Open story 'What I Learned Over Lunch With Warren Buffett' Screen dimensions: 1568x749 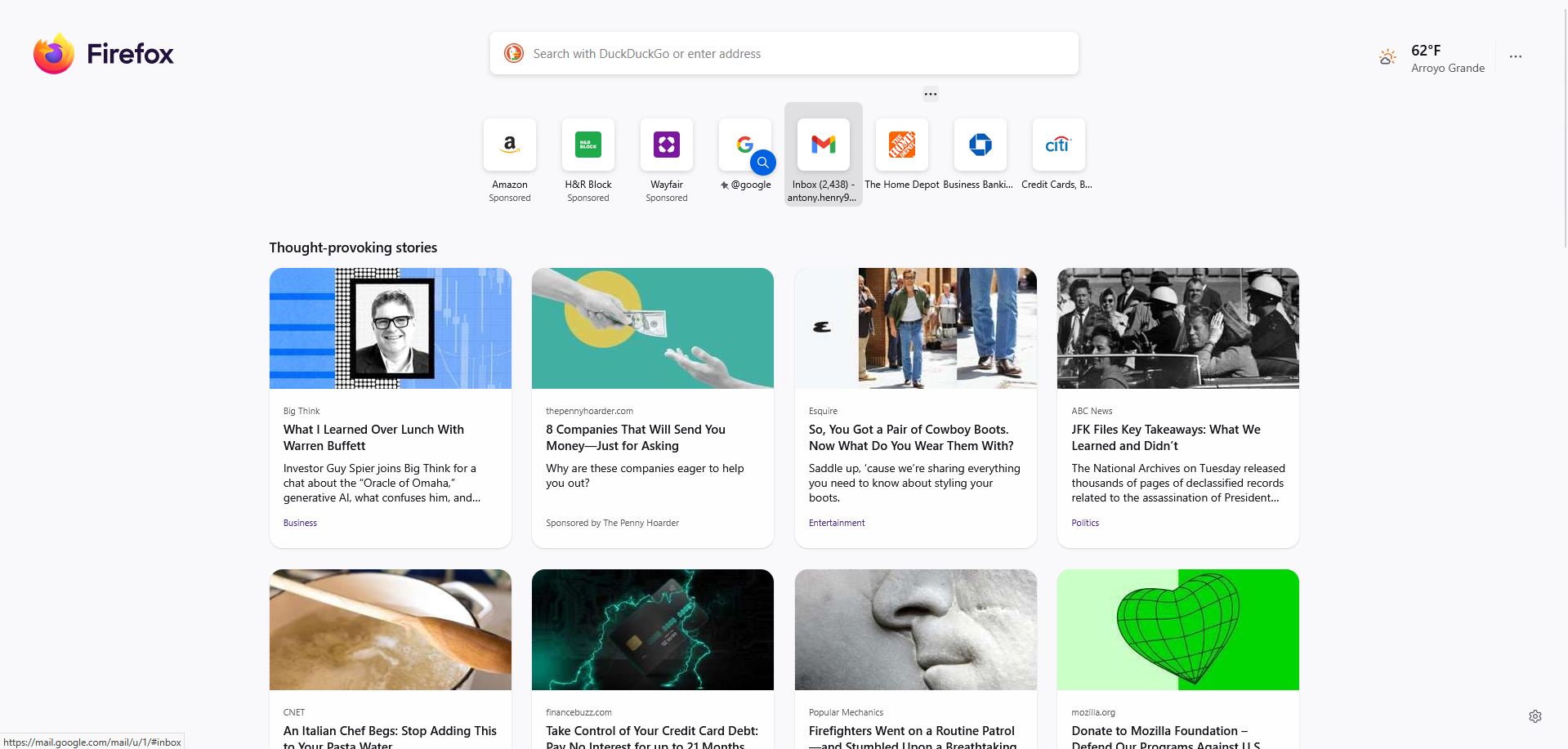click(x=373, y=438)
